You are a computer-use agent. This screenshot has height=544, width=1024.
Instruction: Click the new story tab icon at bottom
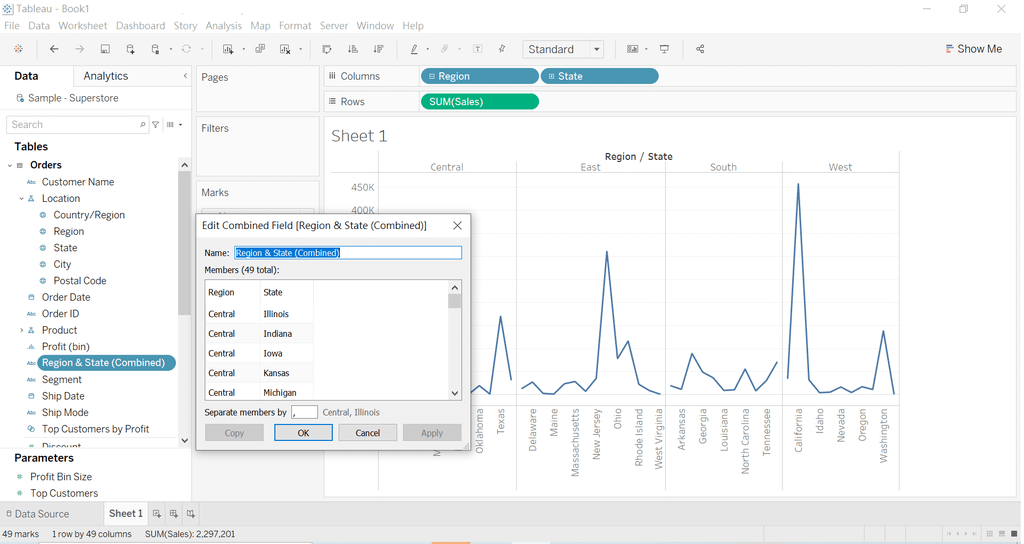coord(191,514)
